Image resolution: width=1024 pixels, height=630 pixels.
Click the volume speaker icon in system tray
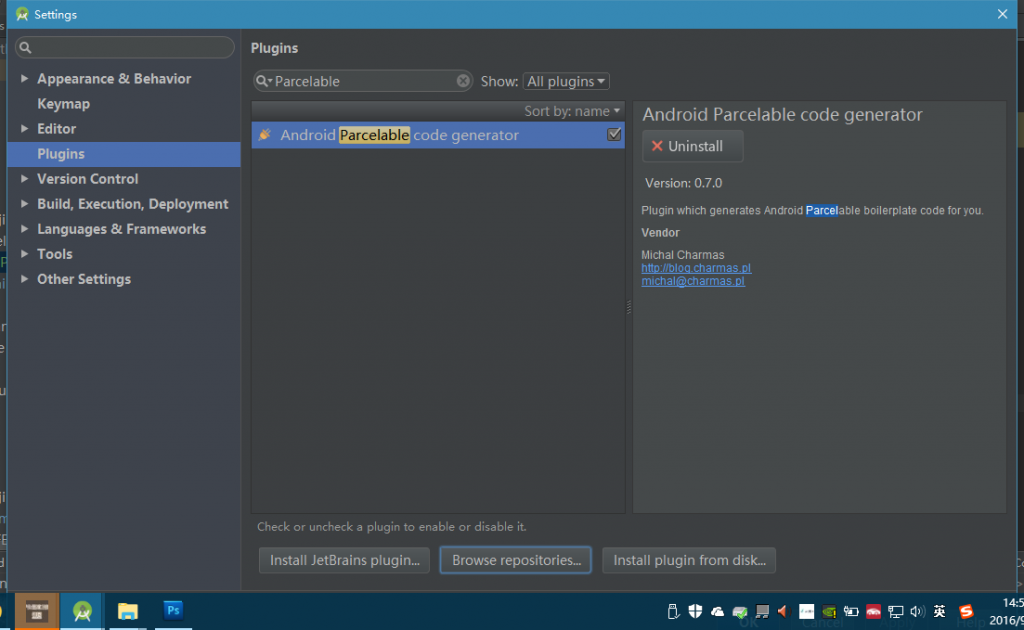(x=917, y=611)
